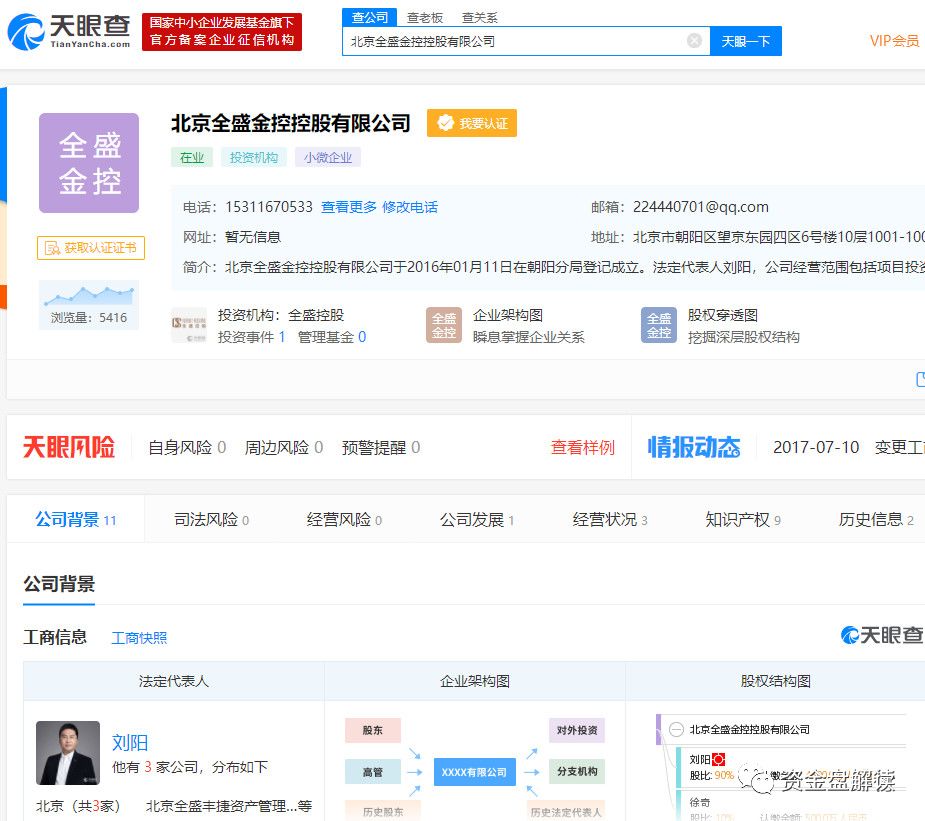925x821 pixels.
Task: Select the 知识产权 9 tab
Action: pyautogui.click(x=743, y=520)
